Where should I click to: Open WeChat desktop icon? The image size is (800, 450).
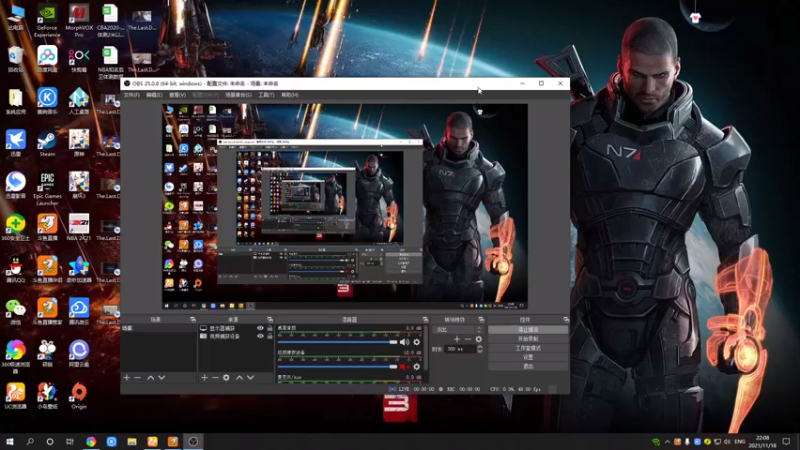(x=15, y=312)
